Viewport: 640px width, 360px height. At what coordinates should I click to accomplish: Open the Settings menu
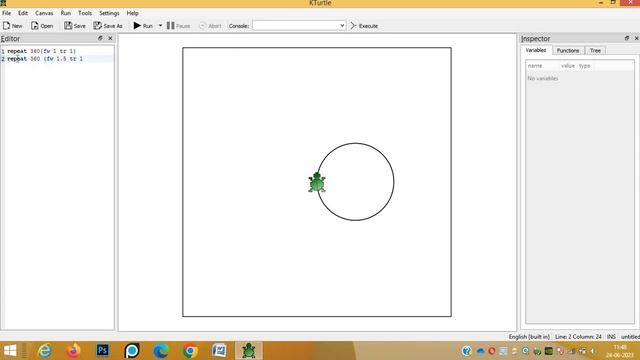point(109,13)
